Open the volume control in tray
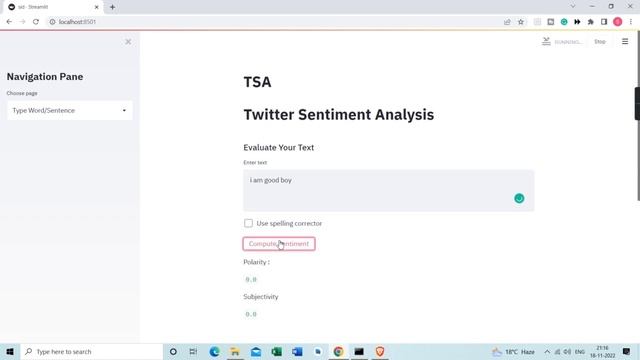 pos(567,351)
